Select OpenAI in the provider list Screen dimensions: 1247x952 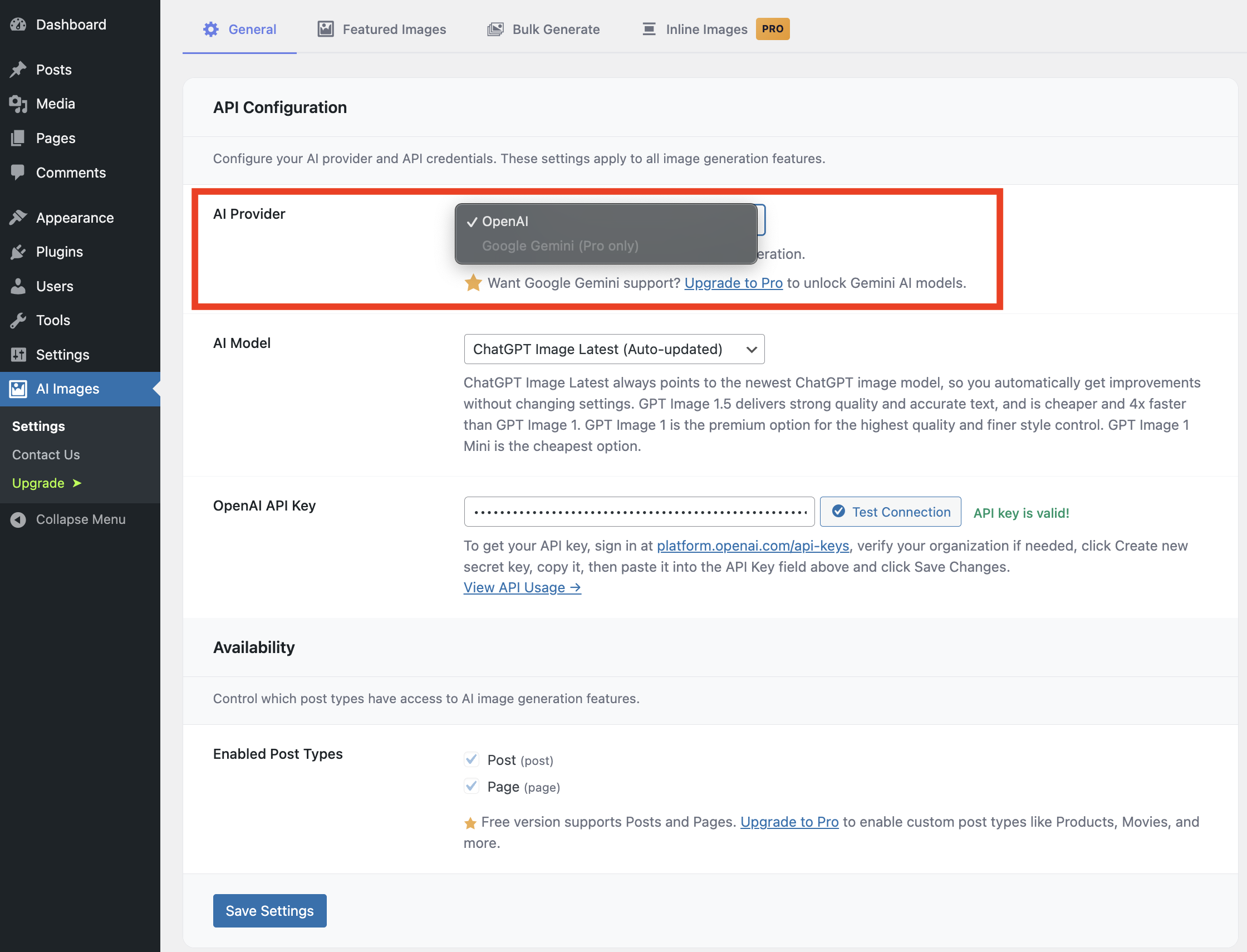pos(505,222)
